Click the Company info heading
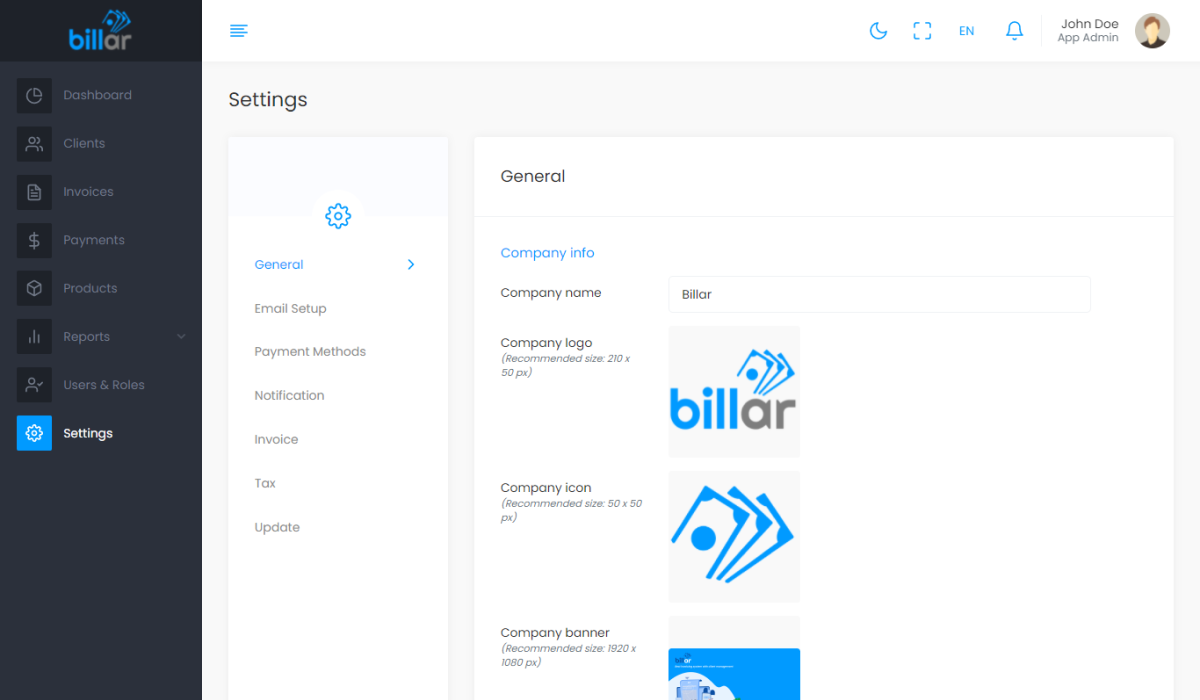 547,253
